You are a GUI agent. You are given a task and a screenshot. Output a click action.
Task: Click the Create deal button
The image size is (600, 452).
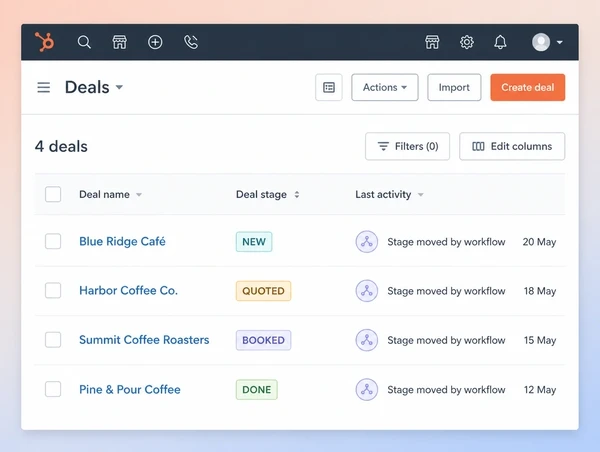click(528, 87)
